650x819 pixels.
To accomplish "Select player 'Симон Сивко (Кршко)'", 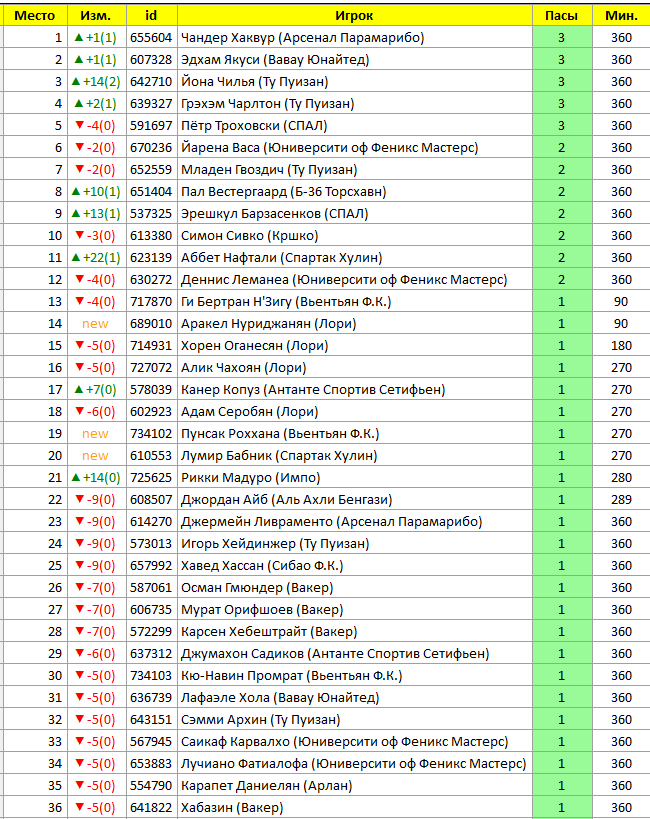I will tap(249, 236).
